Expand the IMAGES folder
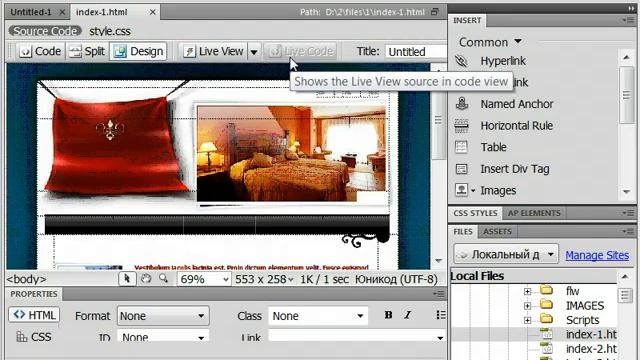Viewport: 640px width, 360px height. click(527, 306)
